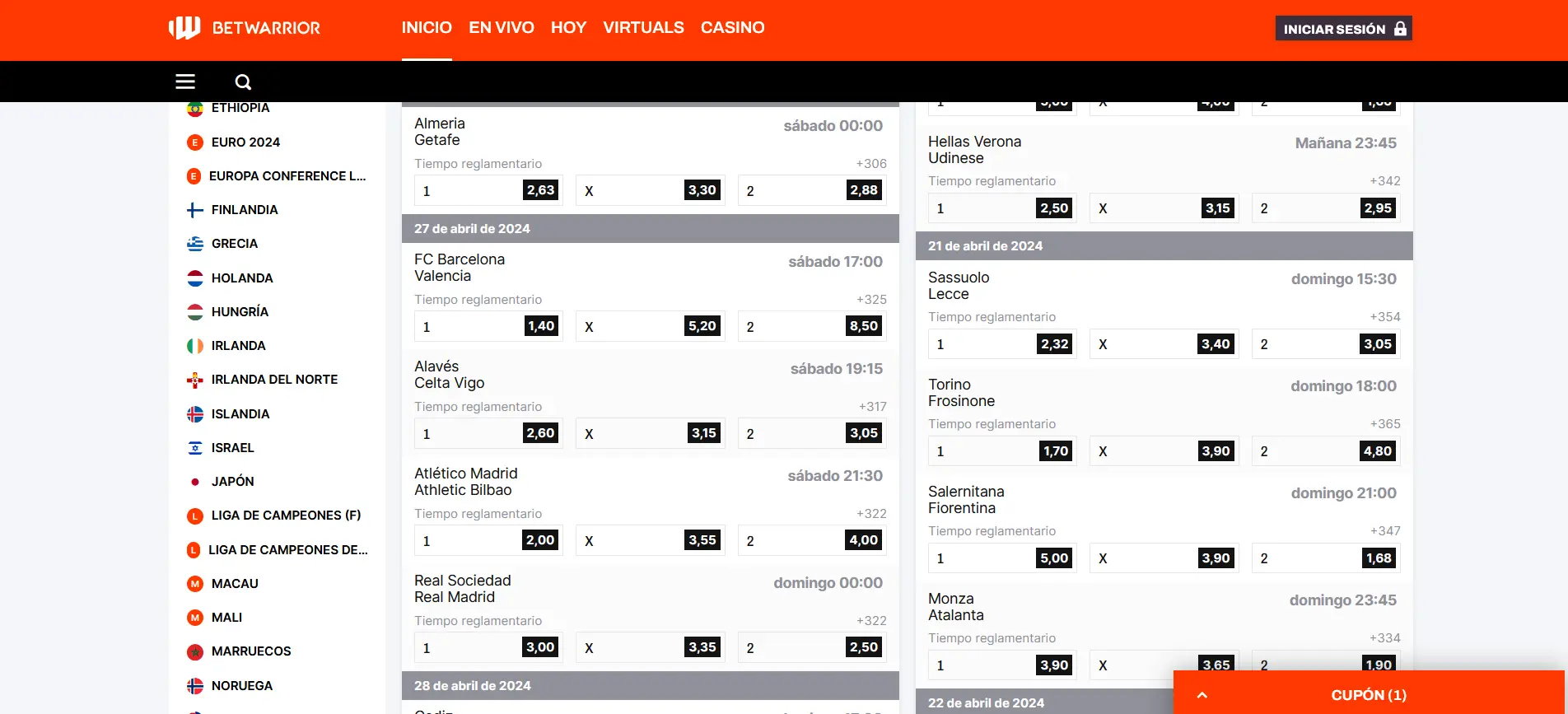Select Salernitana win odds 5,00
The height and width of the screenshot is (714, 1568).
[x=1003, y=558]
